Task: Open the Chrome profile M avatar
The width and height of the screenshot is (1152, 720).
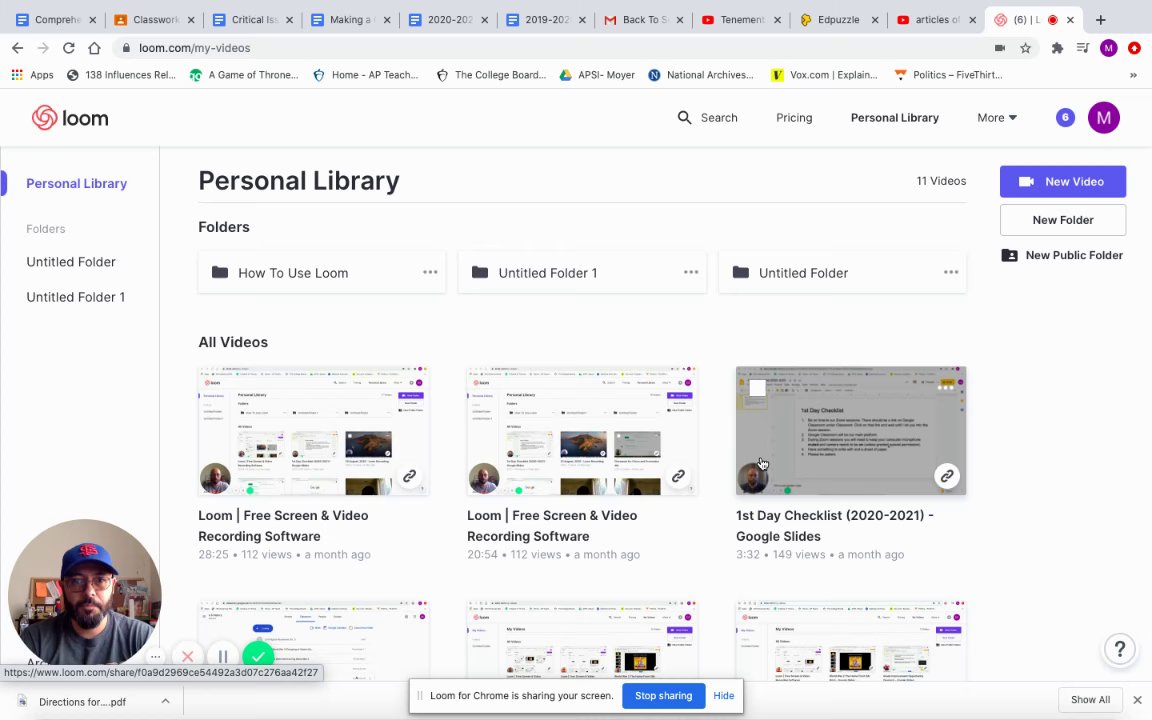Action: tap(1109, 48)
